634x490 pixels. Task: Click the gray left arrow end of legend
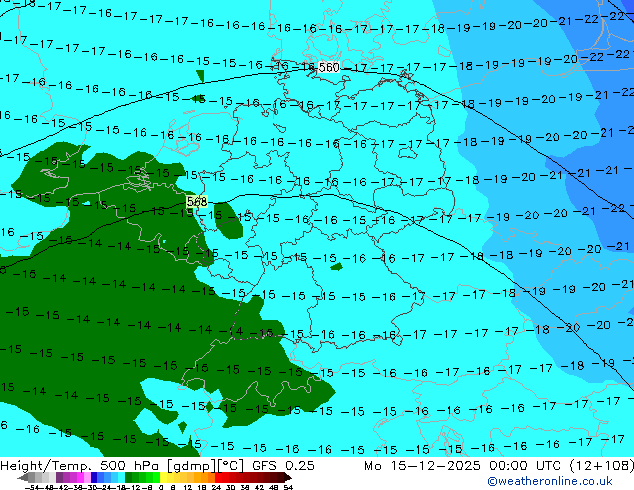(x=23, y=478)
